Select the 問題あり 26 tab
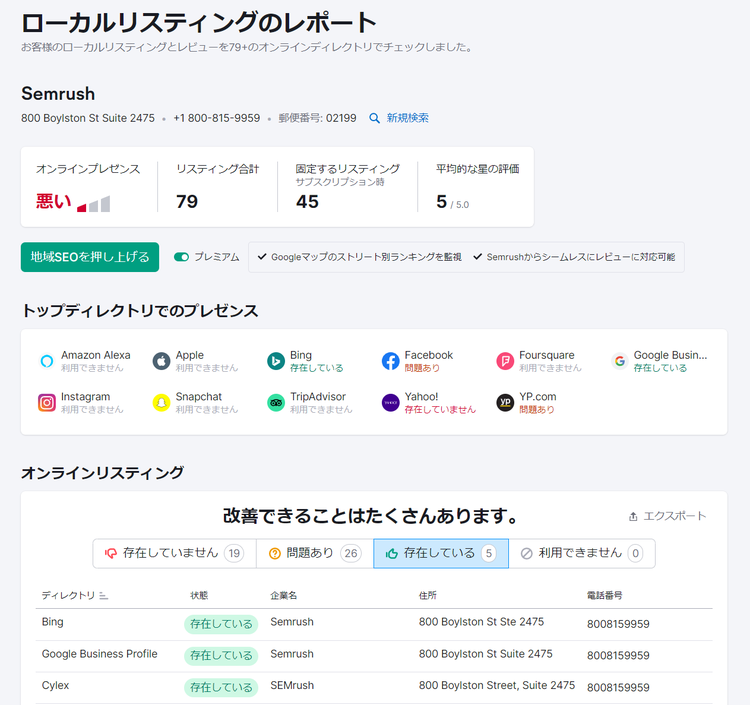Screen dimensions: 750x705 pyautogui.click(x=315, y=553)
